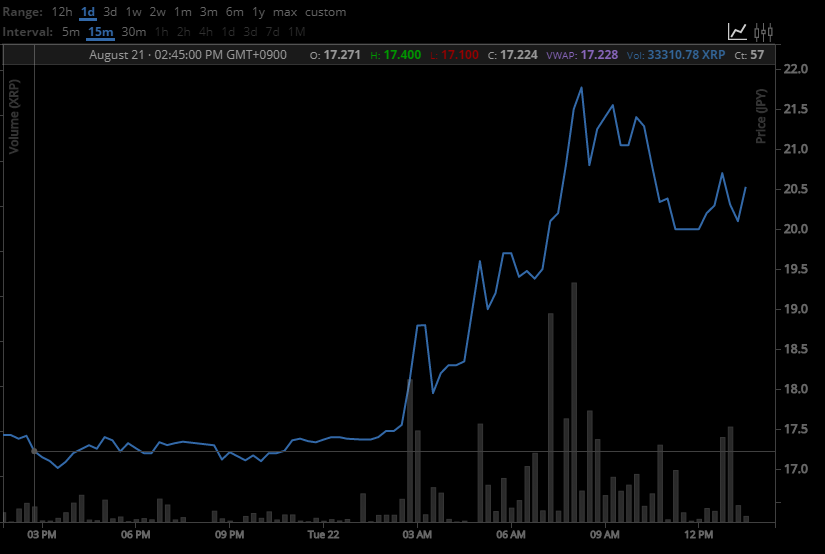Click the Price (JPY) axis title
This screenshot has width=825, height=554.
click(x=761, y=116)
